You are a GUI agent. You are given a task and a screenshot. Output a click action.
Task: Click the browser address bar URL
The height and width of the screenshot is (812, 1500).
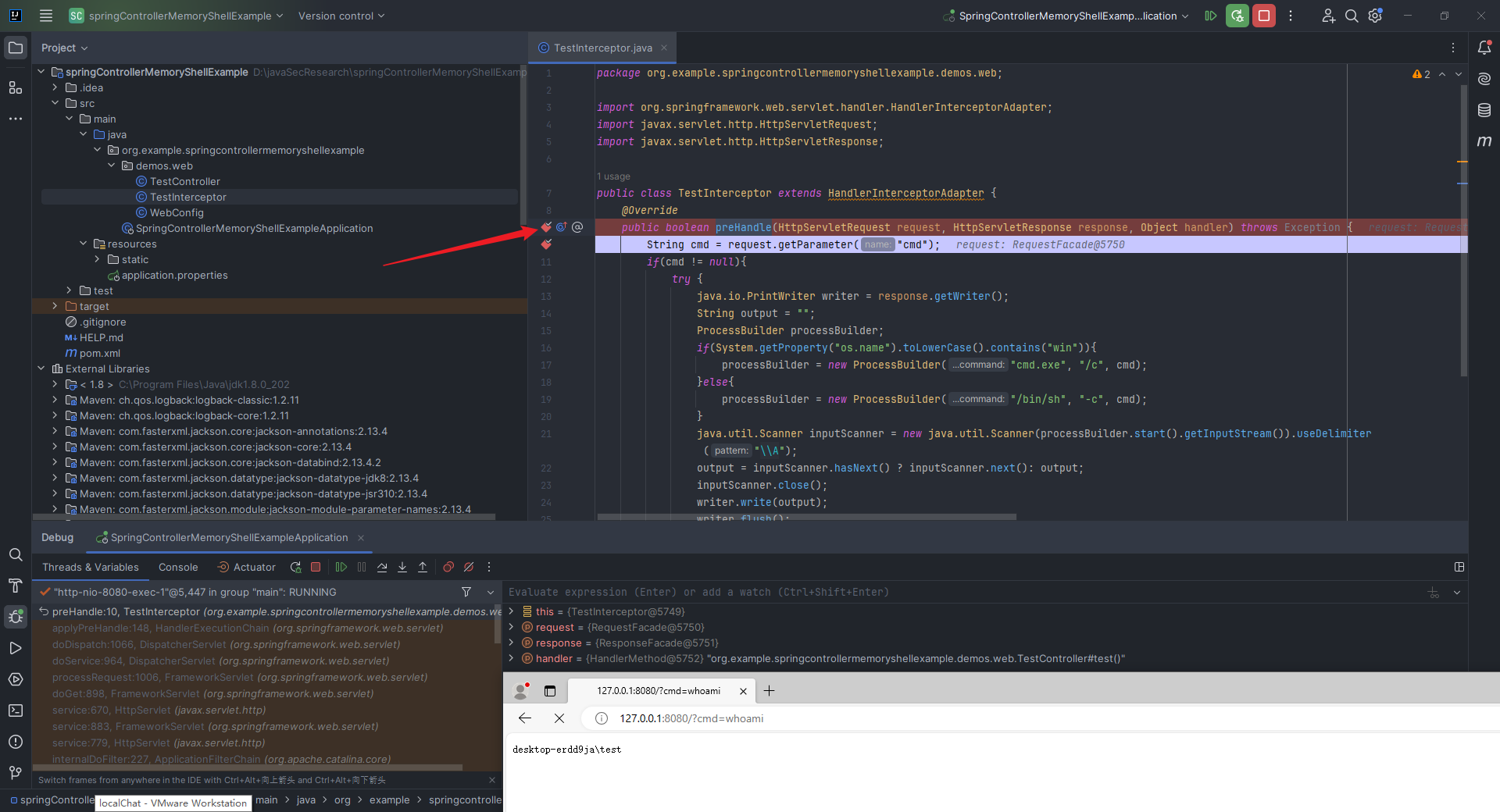691,718
